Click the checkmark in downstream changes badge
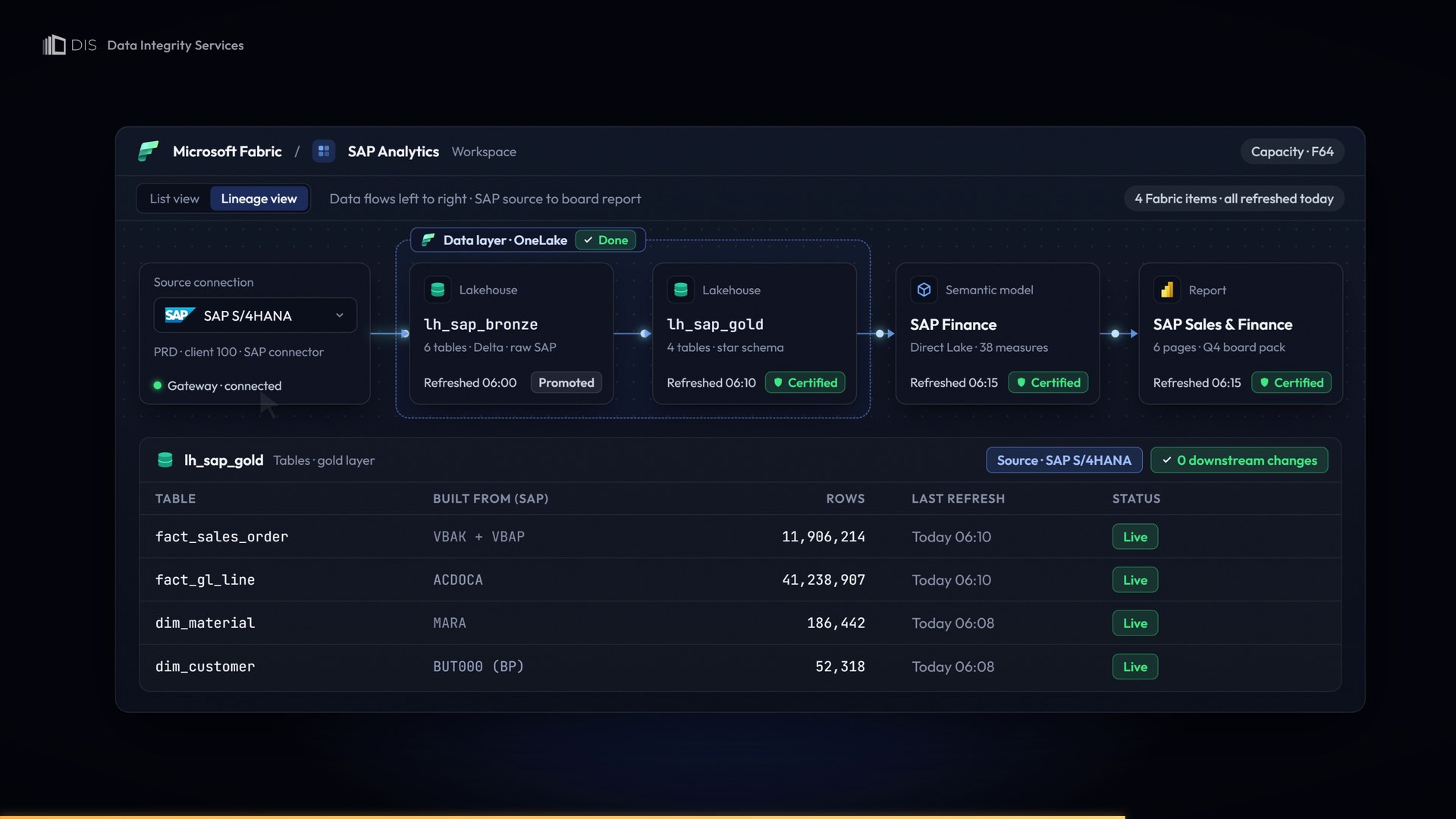1456x819 pixels. pyautogui.click(x=1167, y=460)
